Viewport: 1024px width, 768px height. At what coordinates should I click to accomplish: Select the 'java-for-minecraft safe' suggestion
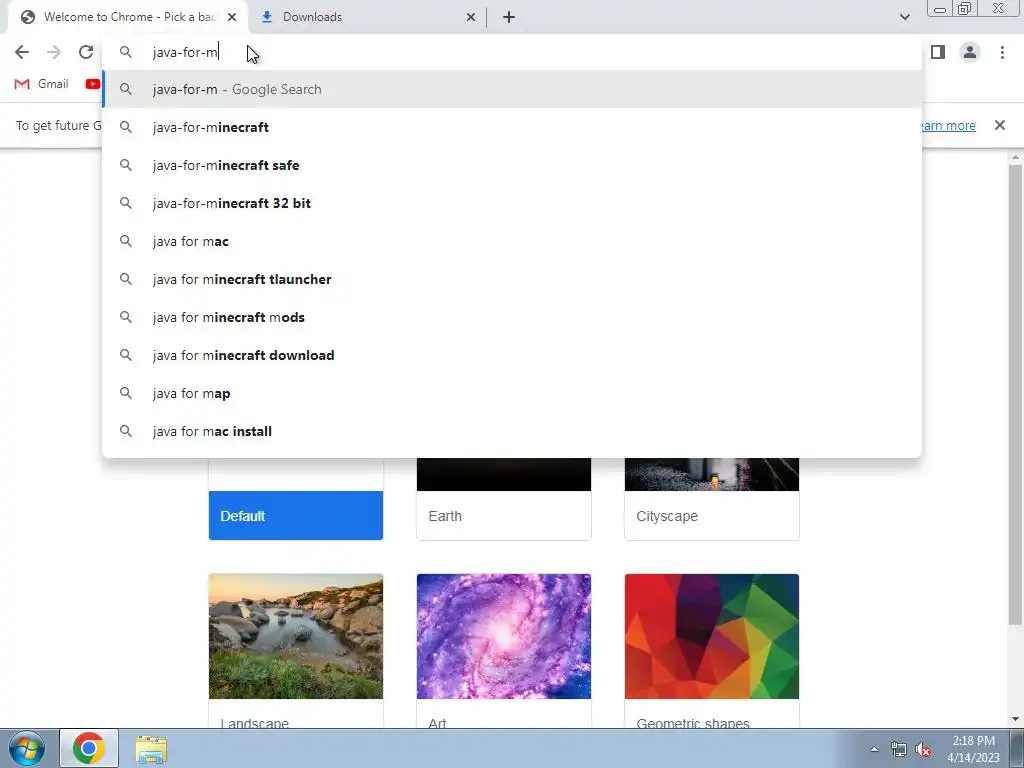click(x=512, y=165)
